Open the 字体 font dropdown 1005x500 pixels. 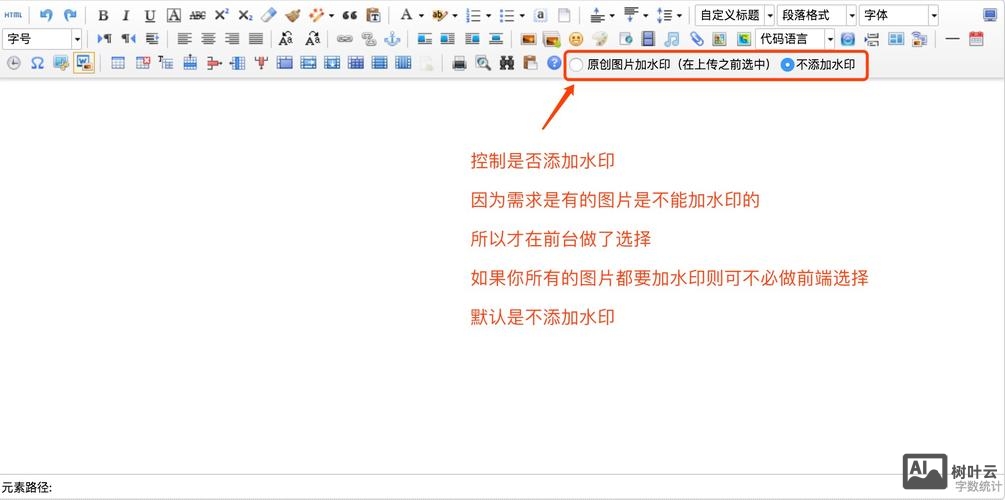pos(899,15)
